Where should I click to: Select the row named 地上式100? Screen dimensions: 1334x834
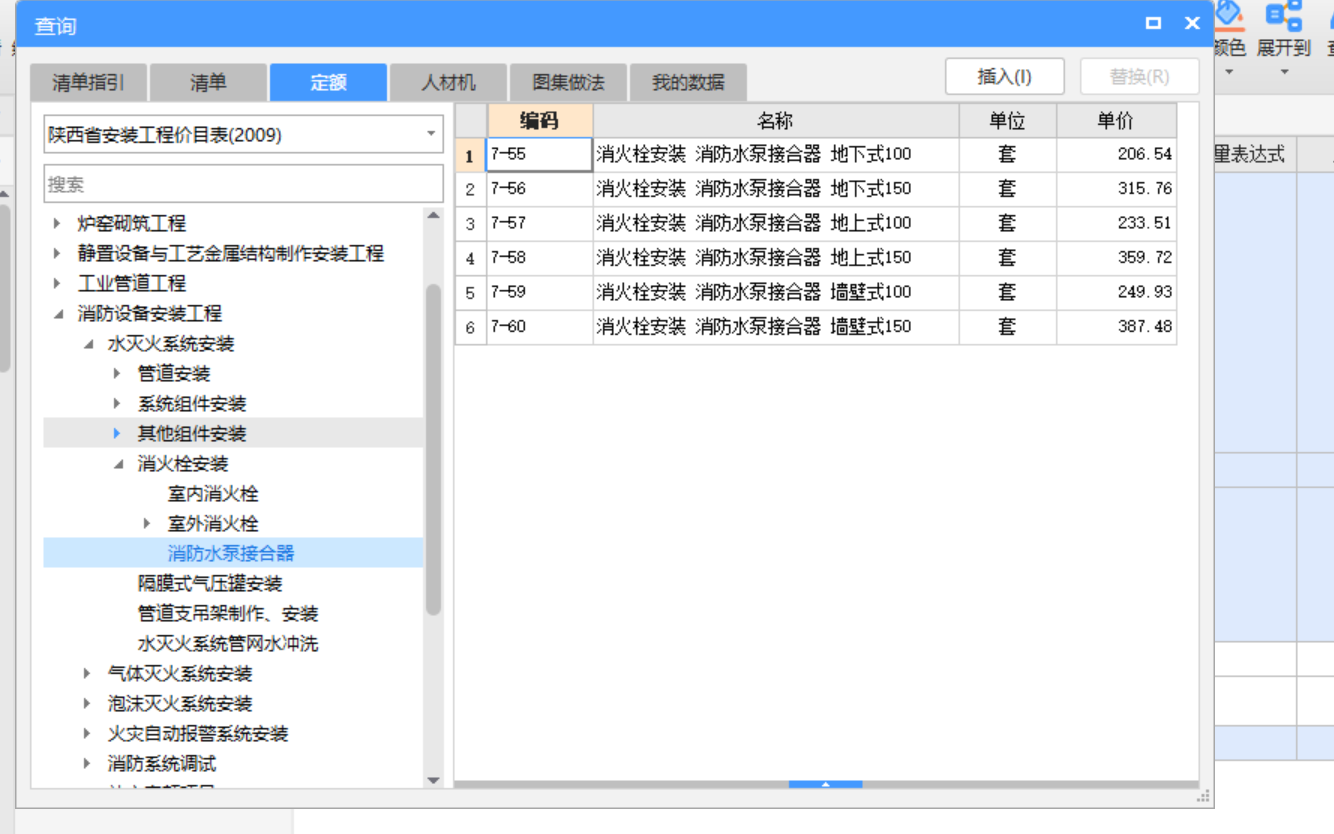point(776,223)
